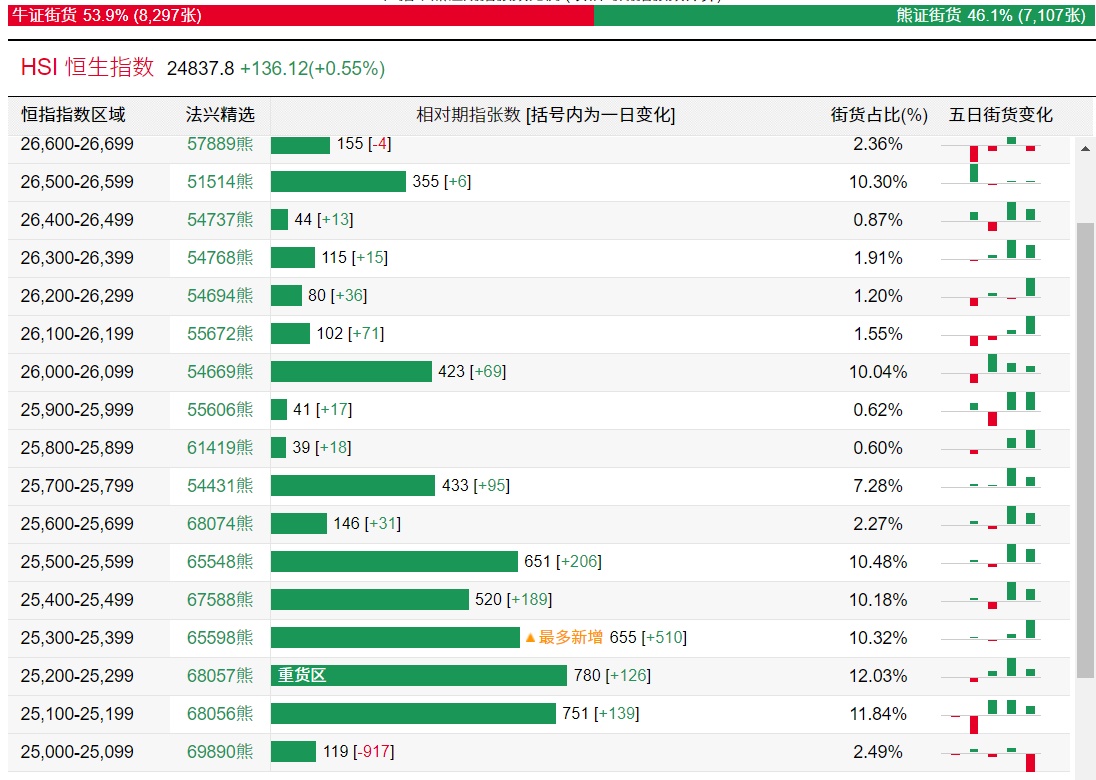This screenshot has height=780, width=1096.
Task: Open the 69890熊 warrant link
Action: point(220,752)
